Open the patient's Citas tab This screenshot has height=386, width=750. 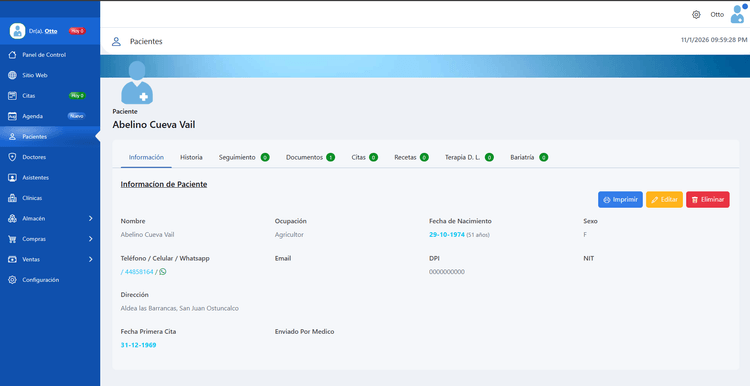click(364, 157)
